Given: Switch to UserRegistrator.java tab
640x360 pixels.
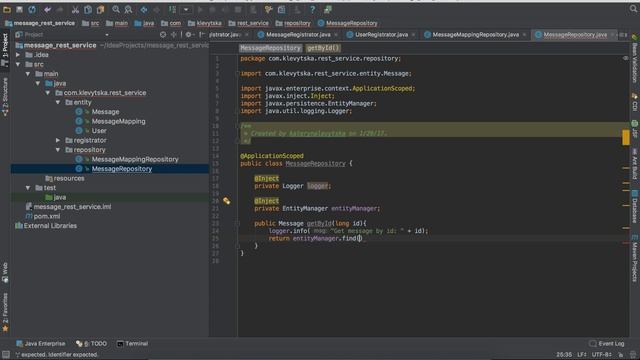Looking at the screenshot, I should click(381, 35).
